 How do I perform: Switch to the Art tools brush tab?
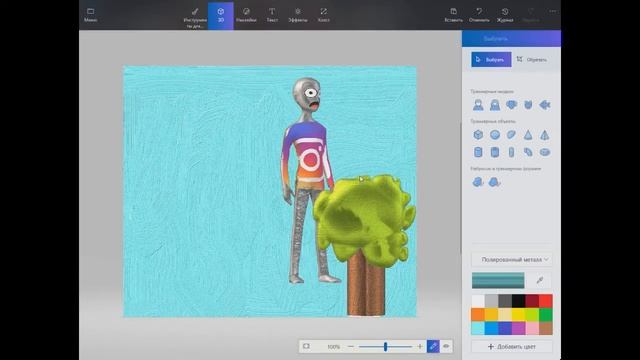[195, 16]
